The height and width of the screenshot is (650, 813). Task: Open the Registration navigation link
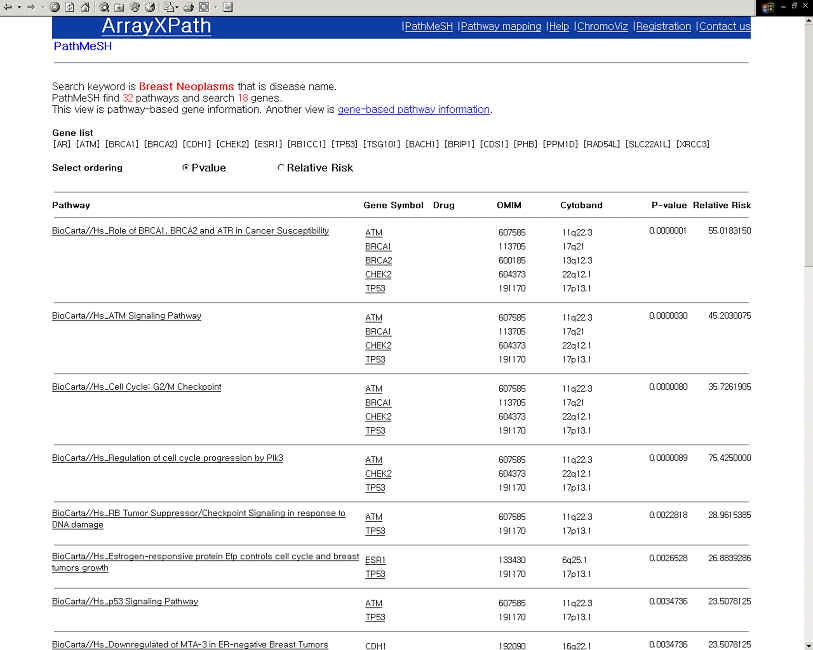[663, 26]
